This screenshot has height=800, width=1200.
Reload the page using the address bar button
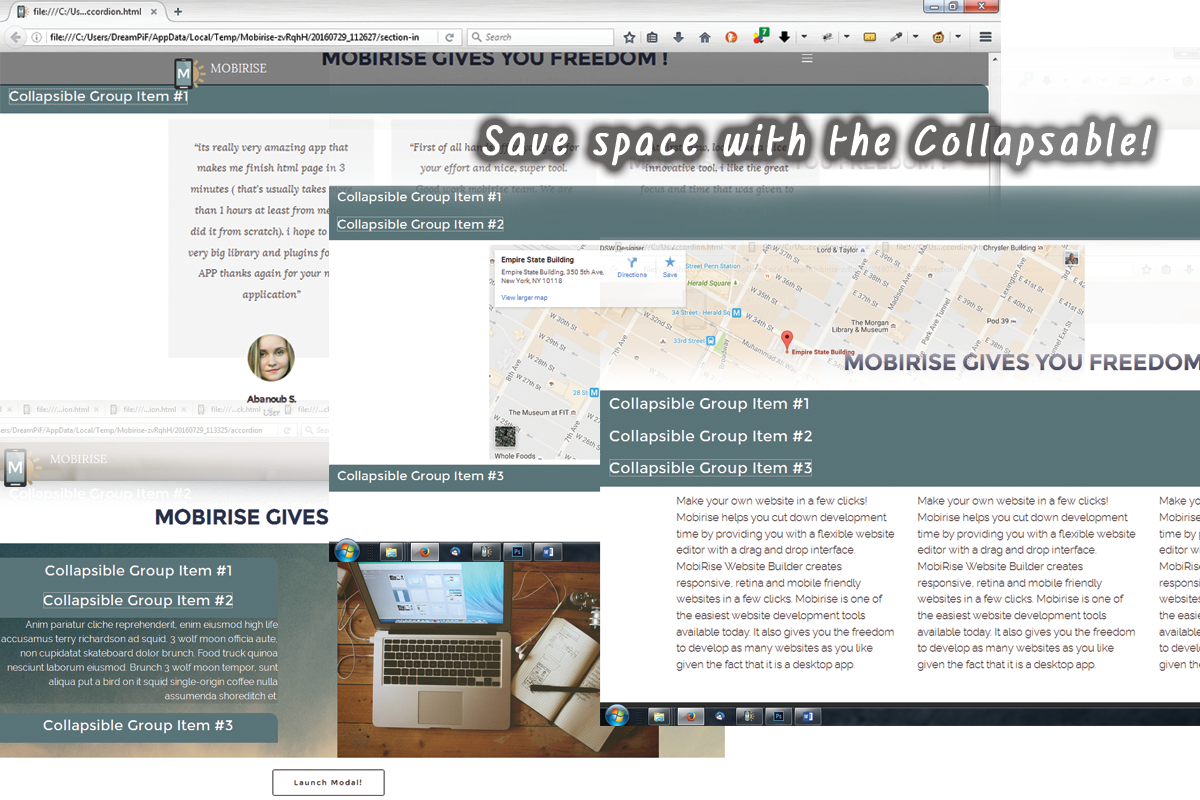(x=450, y=37)
